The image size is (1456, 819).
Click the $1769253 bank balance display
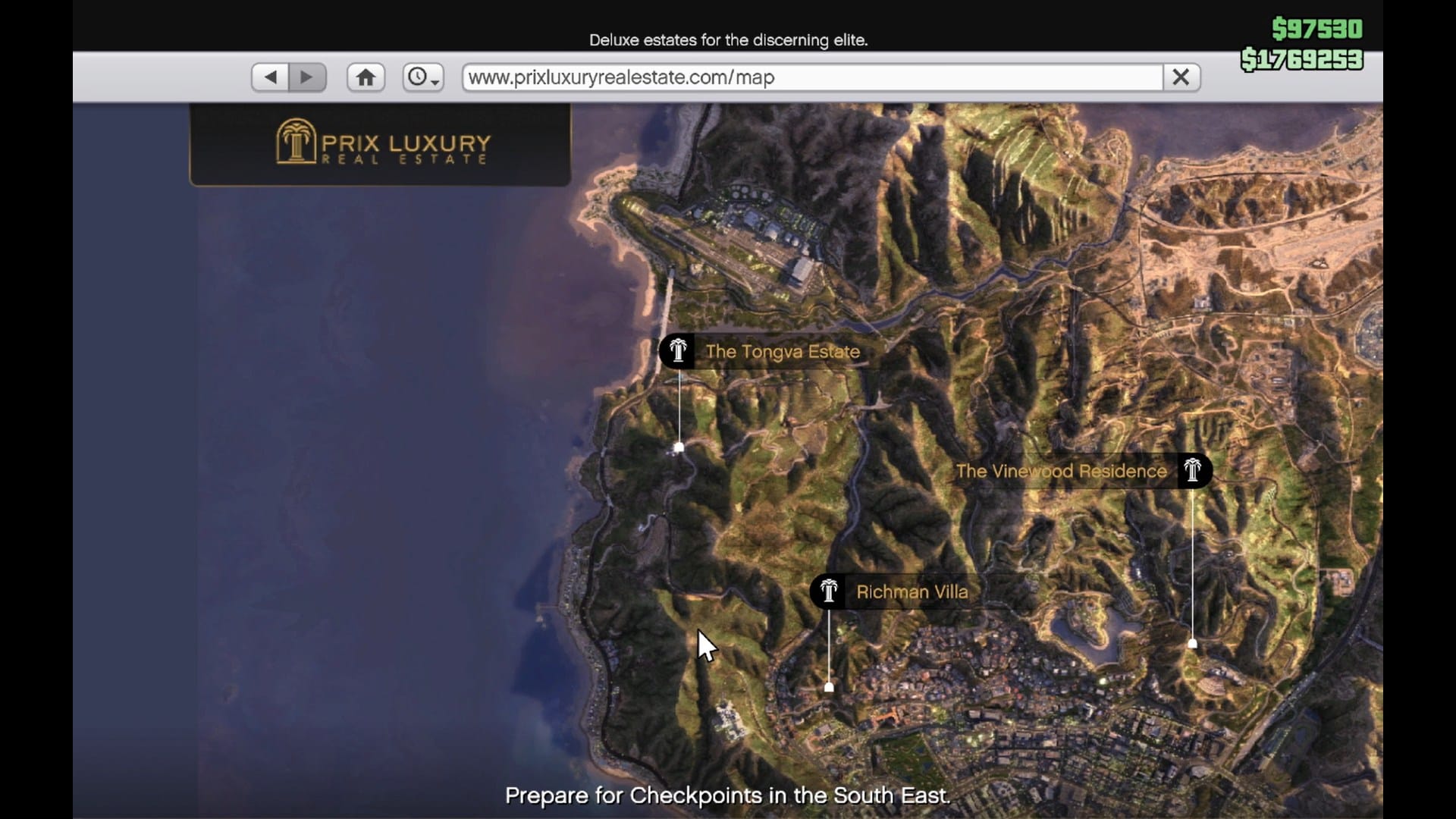click(1301, 59)
